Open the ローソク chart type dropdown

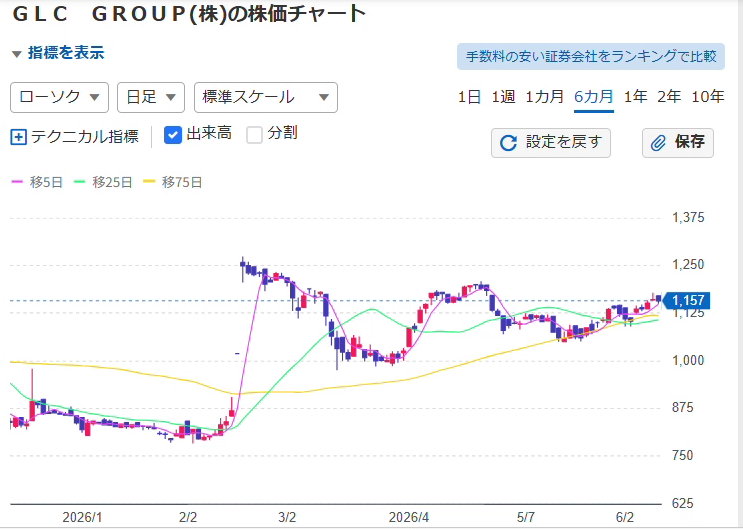coord(59,98)
